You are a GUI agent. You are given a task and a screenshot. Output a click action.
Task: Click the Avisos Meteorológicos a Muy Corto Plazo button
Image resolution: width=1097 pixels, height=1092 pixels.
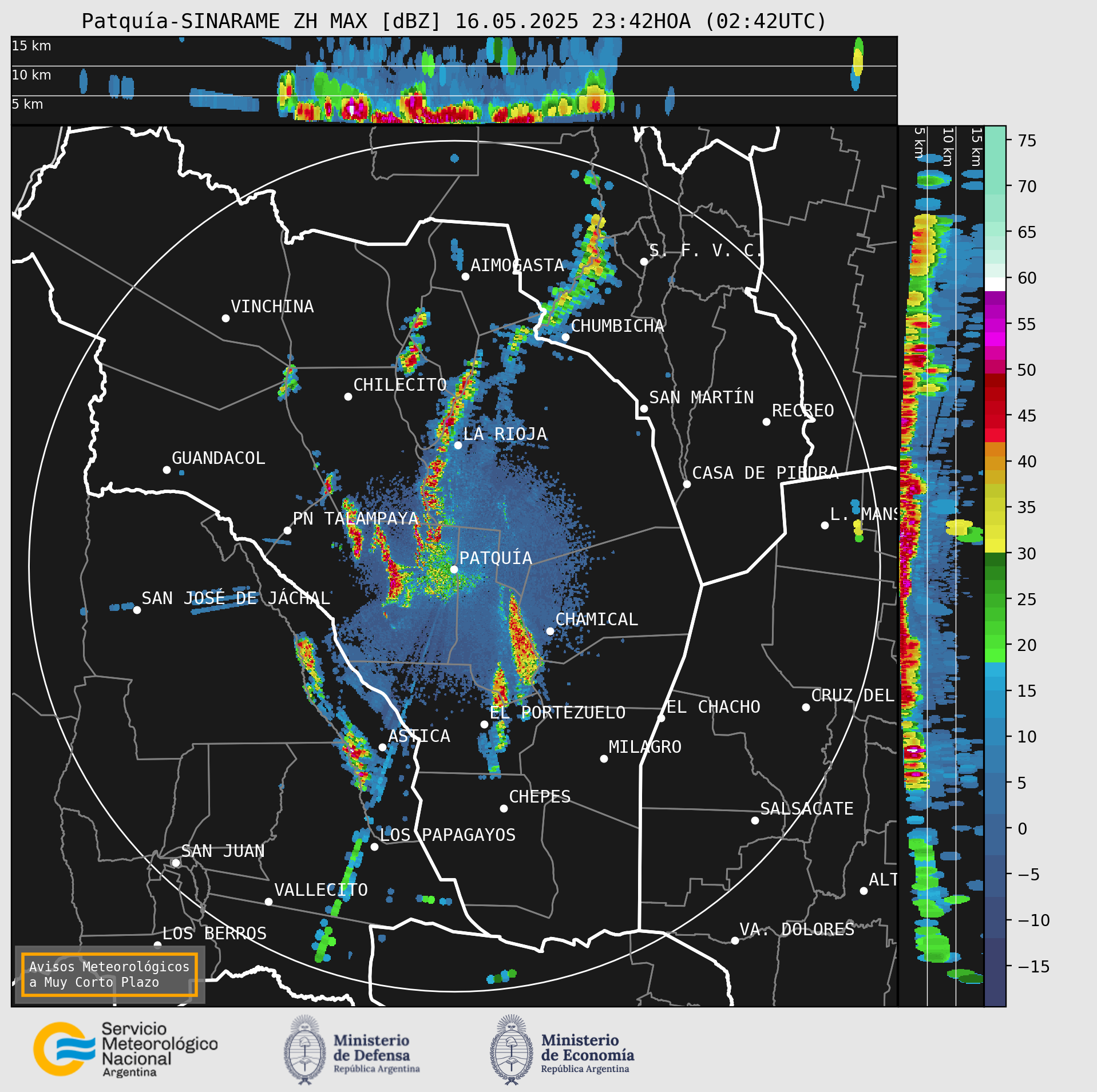click(x=109, y=974)
